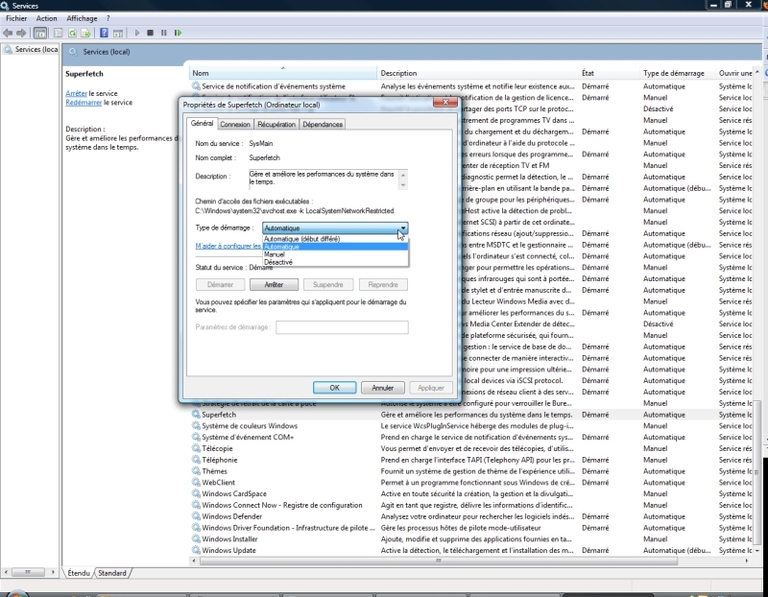Close Propriétés de Superfetch dialog
Screen dimensions: 768x597
445,102
